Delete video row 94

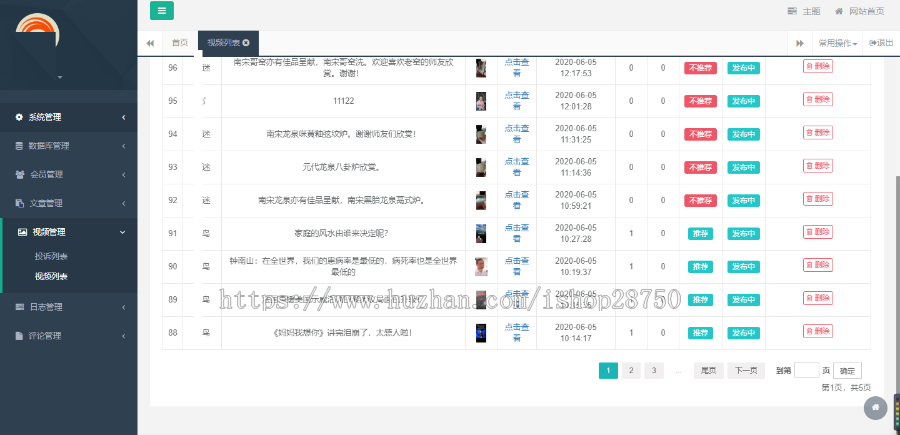click(818, 133)
